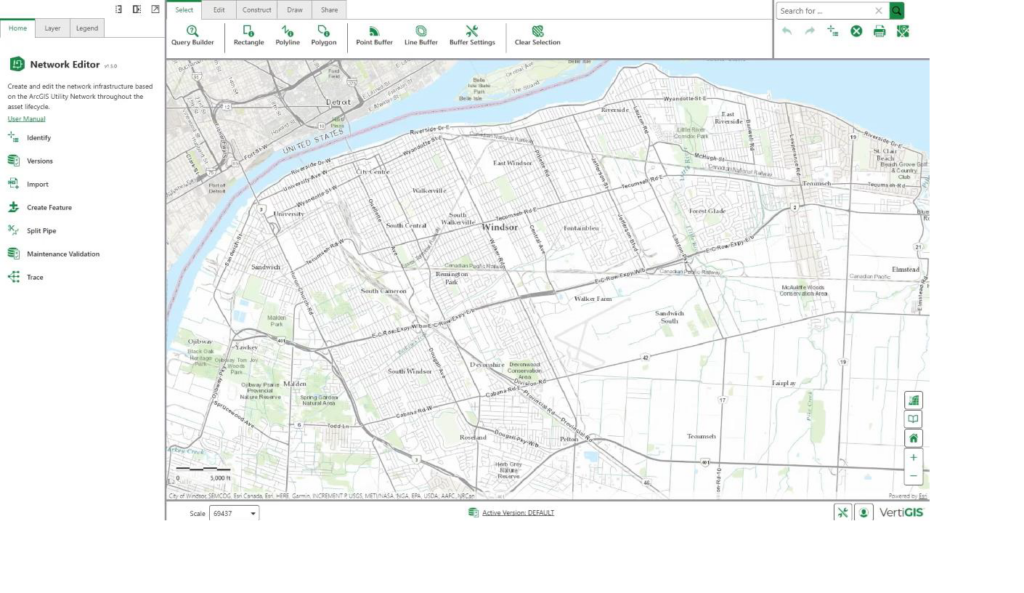Pop out the side panel window
The image size is (1024, 593).
pos(155,9)
